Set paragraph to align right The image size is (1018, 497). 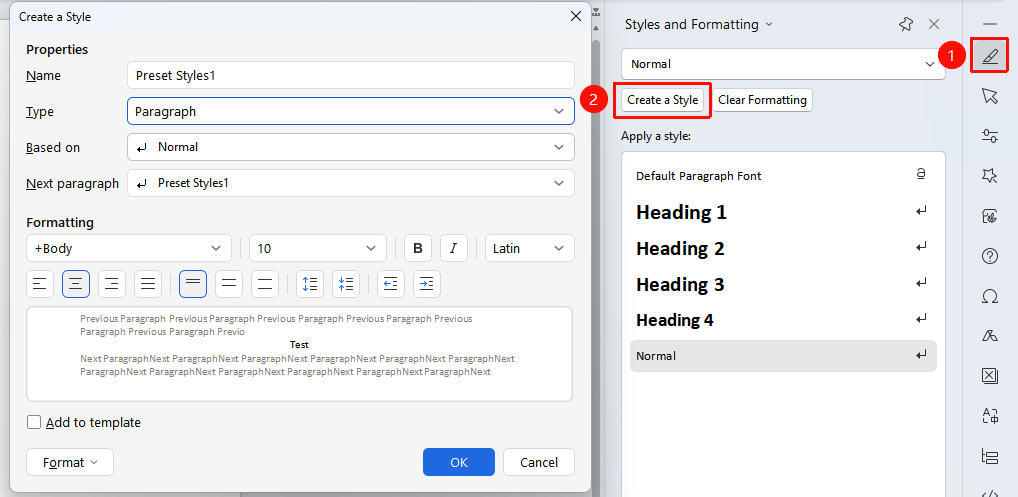(x=112, y=284)
